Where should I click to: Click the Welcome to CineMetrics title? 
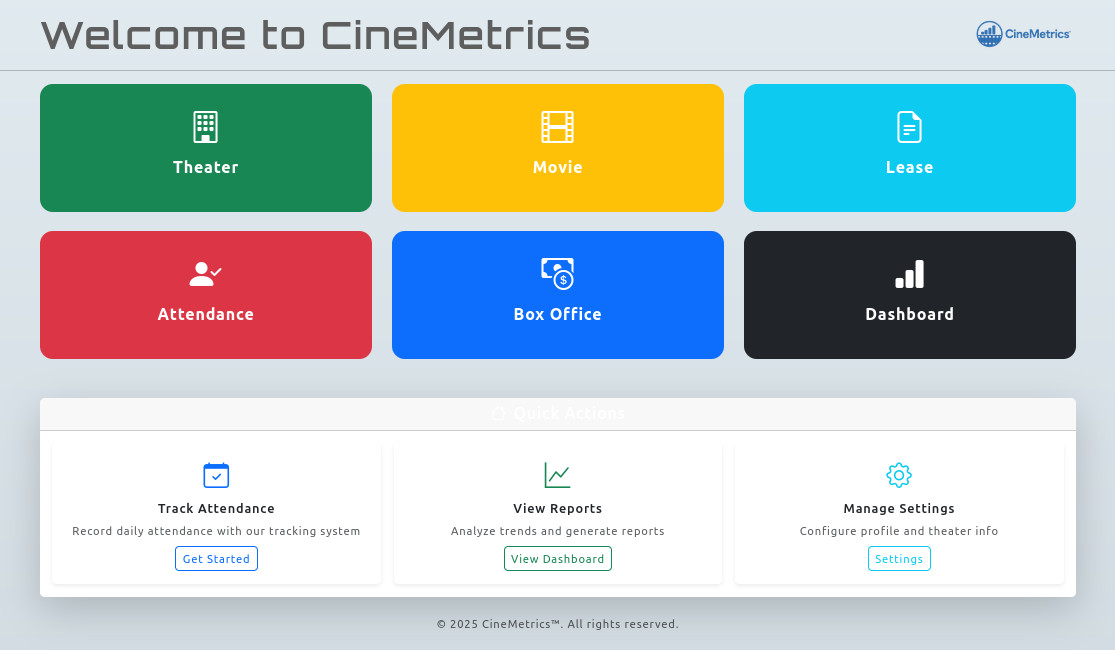tap(315, 36)
